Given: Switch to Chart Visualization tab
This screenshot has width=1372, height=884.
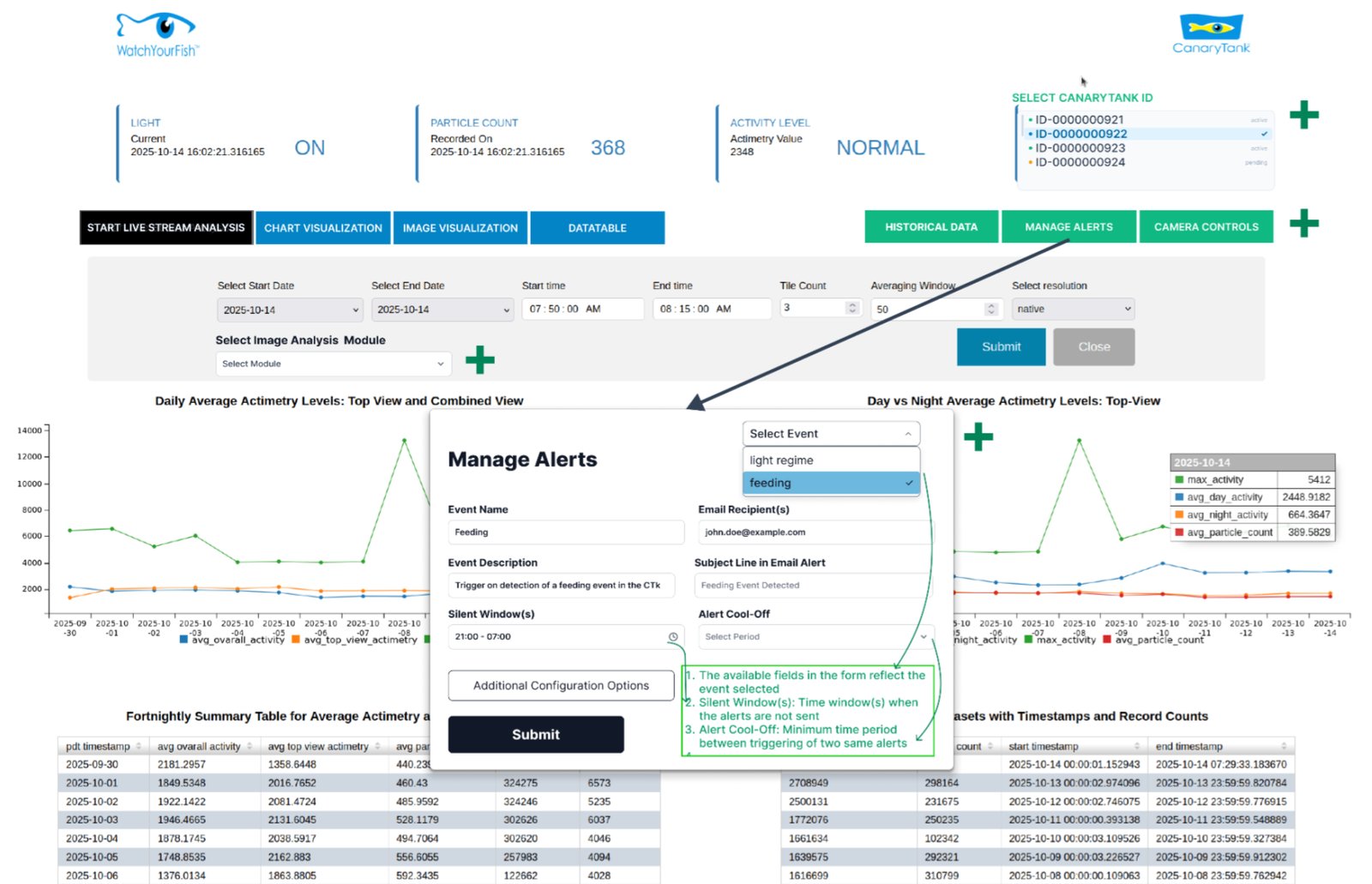Looking at the screenshot, I should [x=323, y=228].
